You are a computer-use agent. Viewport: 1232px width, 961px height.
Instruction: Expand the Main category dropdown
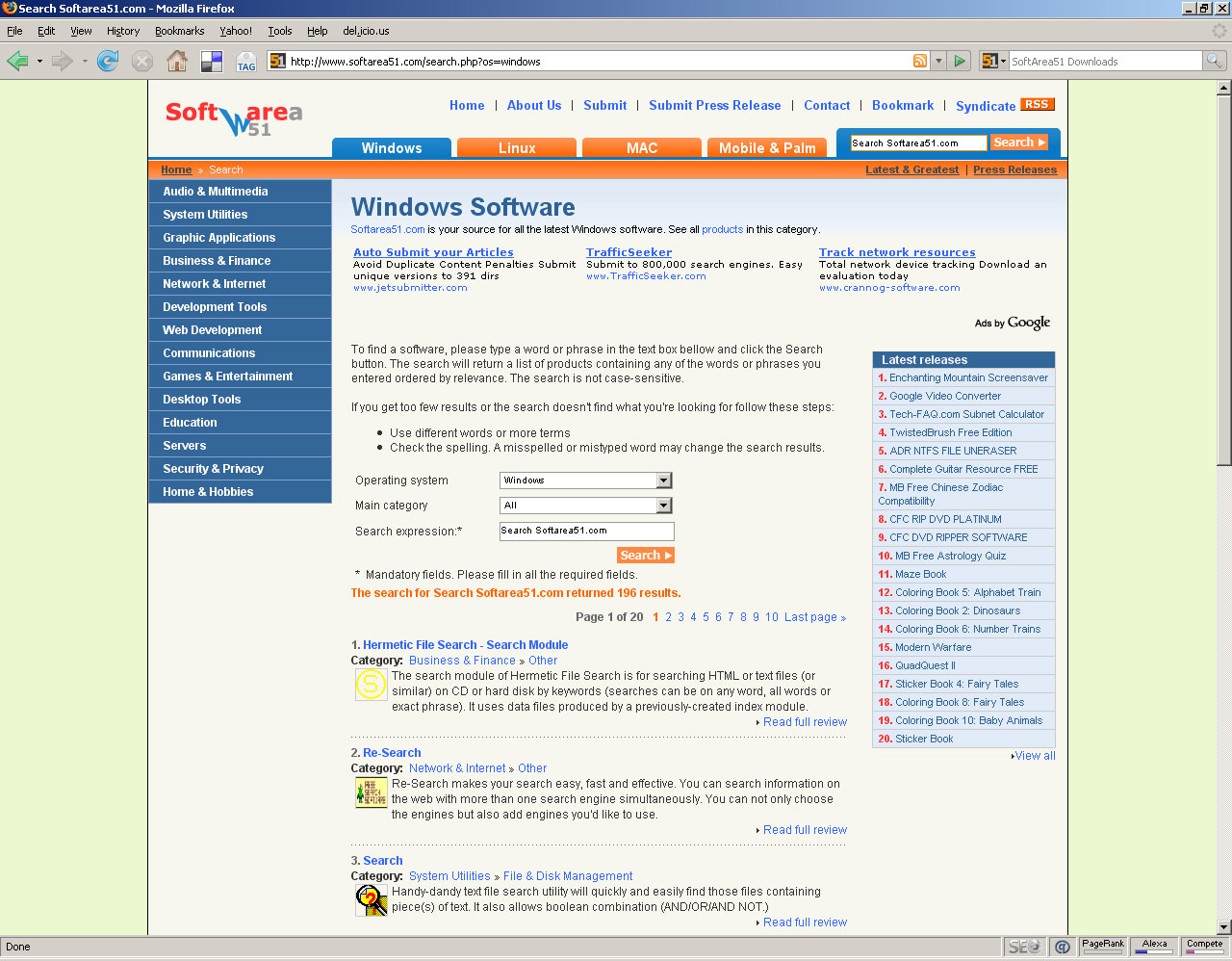[663, 506]
